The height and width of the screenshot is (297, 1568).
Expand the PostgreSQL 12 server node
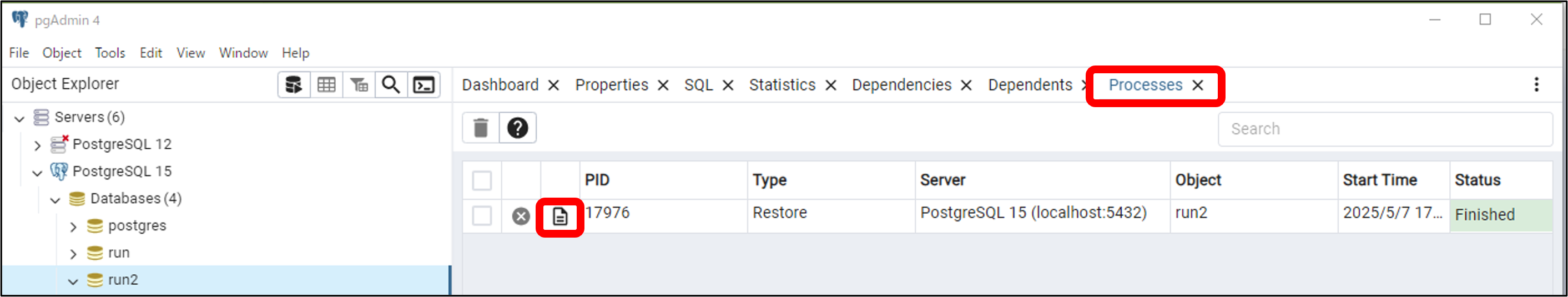(x=37, y=145)
